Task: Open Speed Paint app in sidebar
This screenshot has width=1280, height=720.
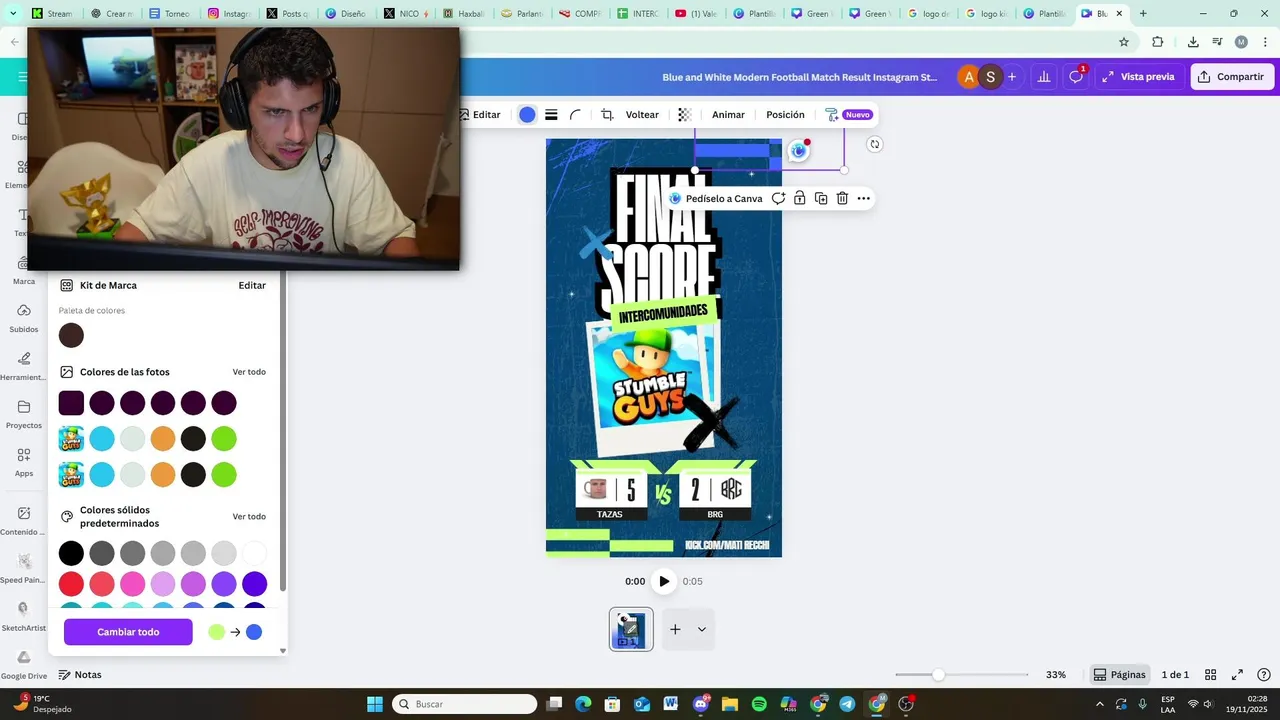Action: pos(24,568)
